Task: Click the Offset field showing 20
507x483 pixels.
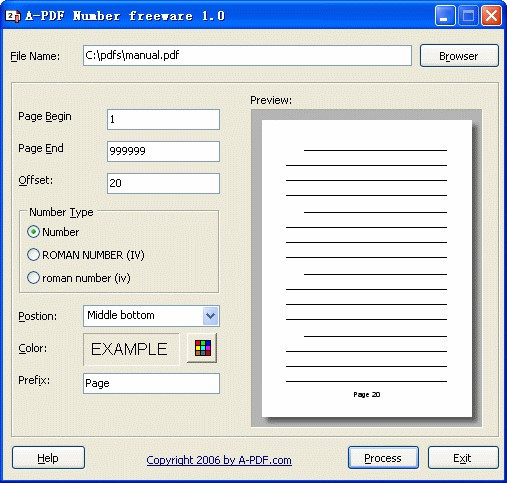Action: pyautogui.click(x=163, y=183)
